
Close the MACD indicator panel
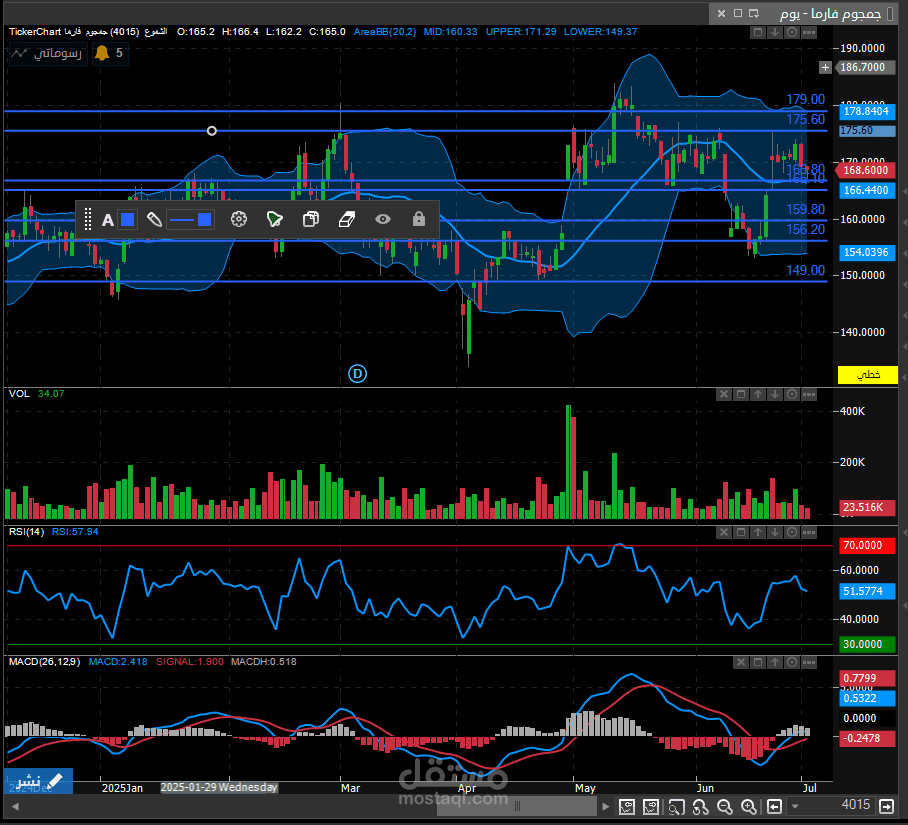(741, 662)
